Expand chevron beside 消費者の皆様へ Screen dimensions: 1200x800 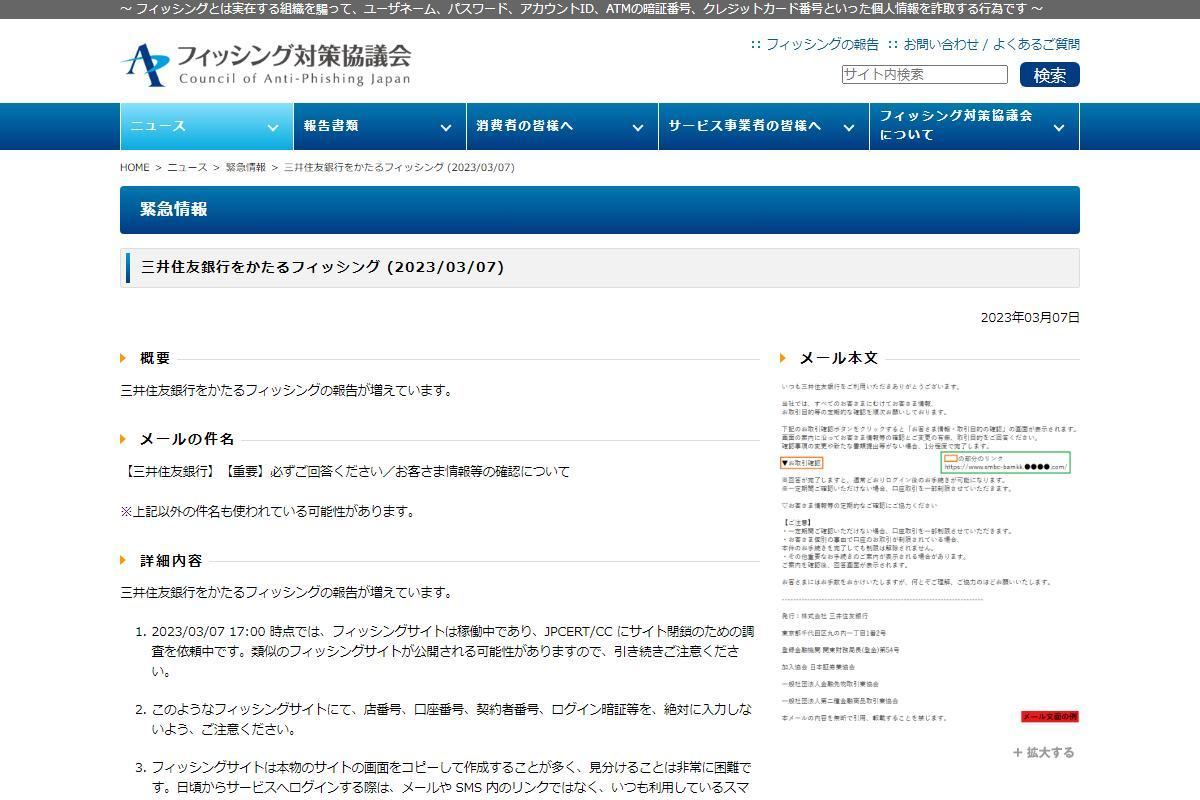tap(638, 127)
